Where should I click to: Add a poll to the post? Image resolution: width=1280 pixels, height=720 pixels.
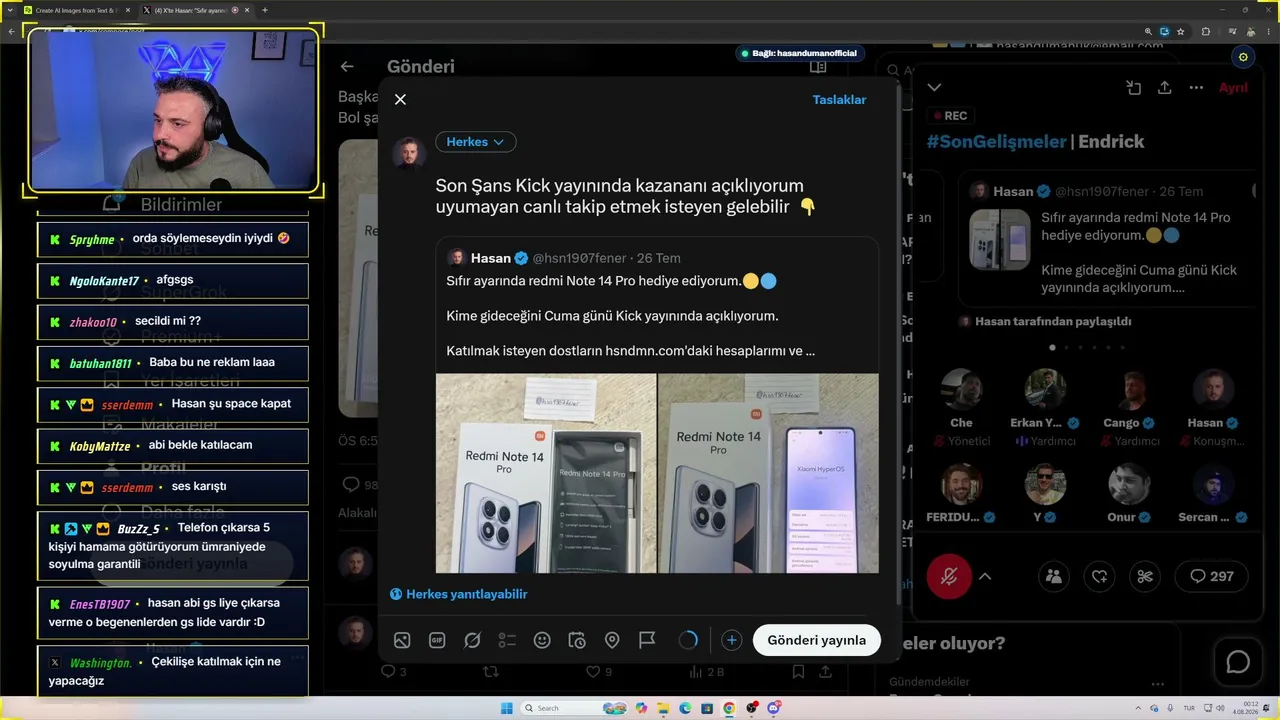pos(507,640)
